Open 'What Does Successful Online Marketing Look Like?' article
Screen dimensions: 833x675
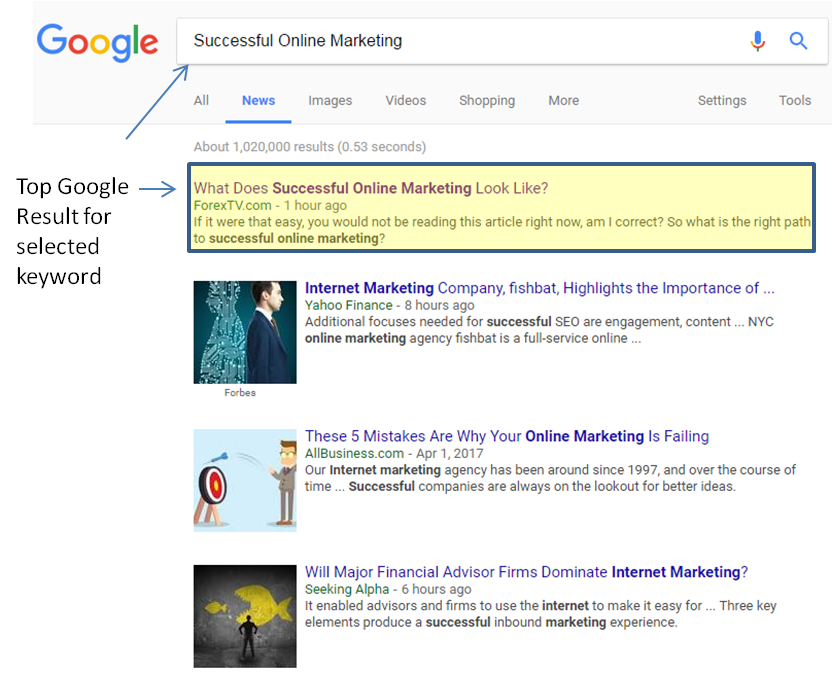pos(371,188)
